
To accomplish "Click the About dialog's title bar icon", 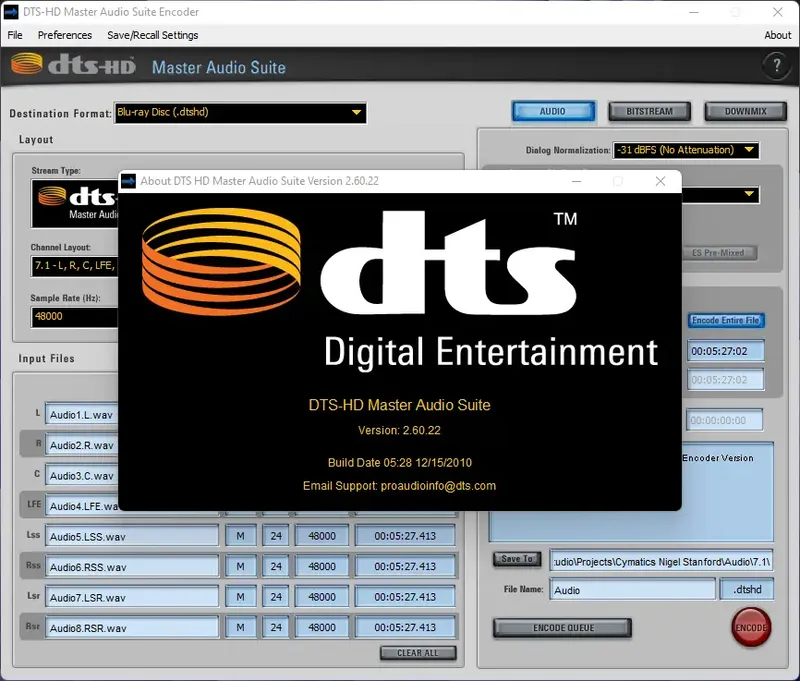I will pyautogui.click(x=130, y=181).
